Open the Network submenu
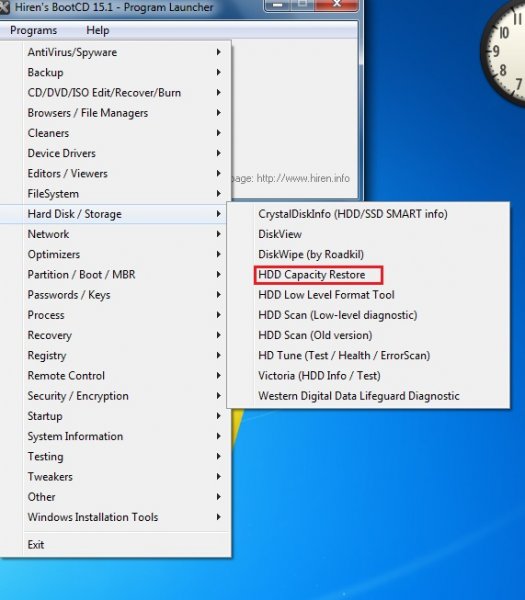 [115, 234]
